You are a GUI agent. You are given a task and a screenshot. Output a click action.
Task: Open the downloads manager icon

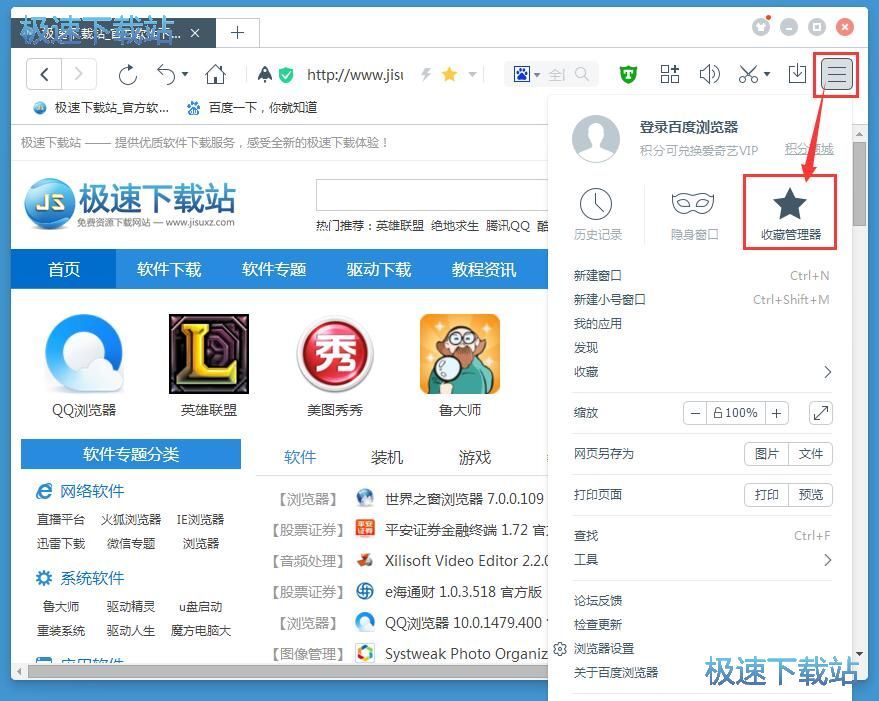797,74
